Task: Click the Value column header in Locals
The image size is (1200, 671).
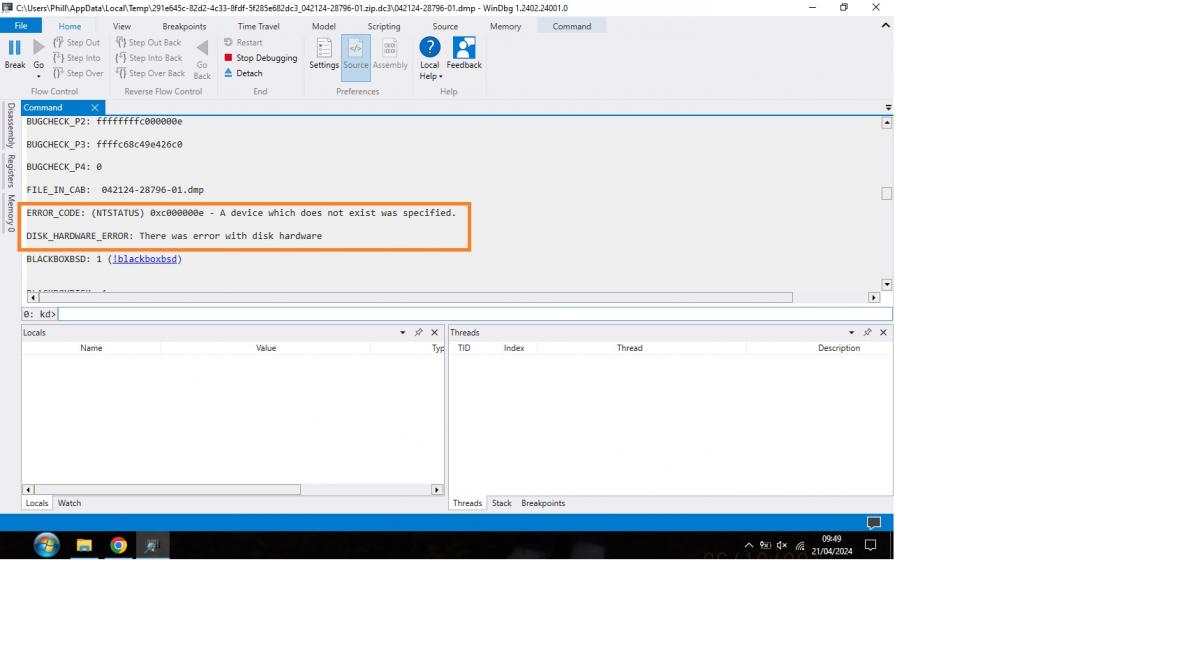Action: tap(266, 348)
